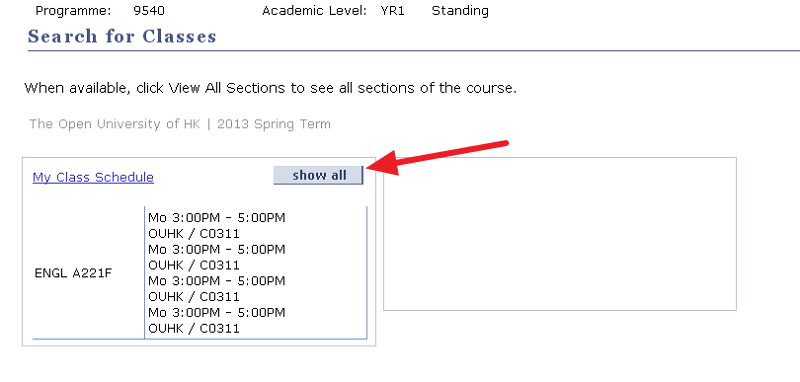Select the second OUHK / C0311 location line
Viewport: 800px width, 382px height.
pos(194,265)
